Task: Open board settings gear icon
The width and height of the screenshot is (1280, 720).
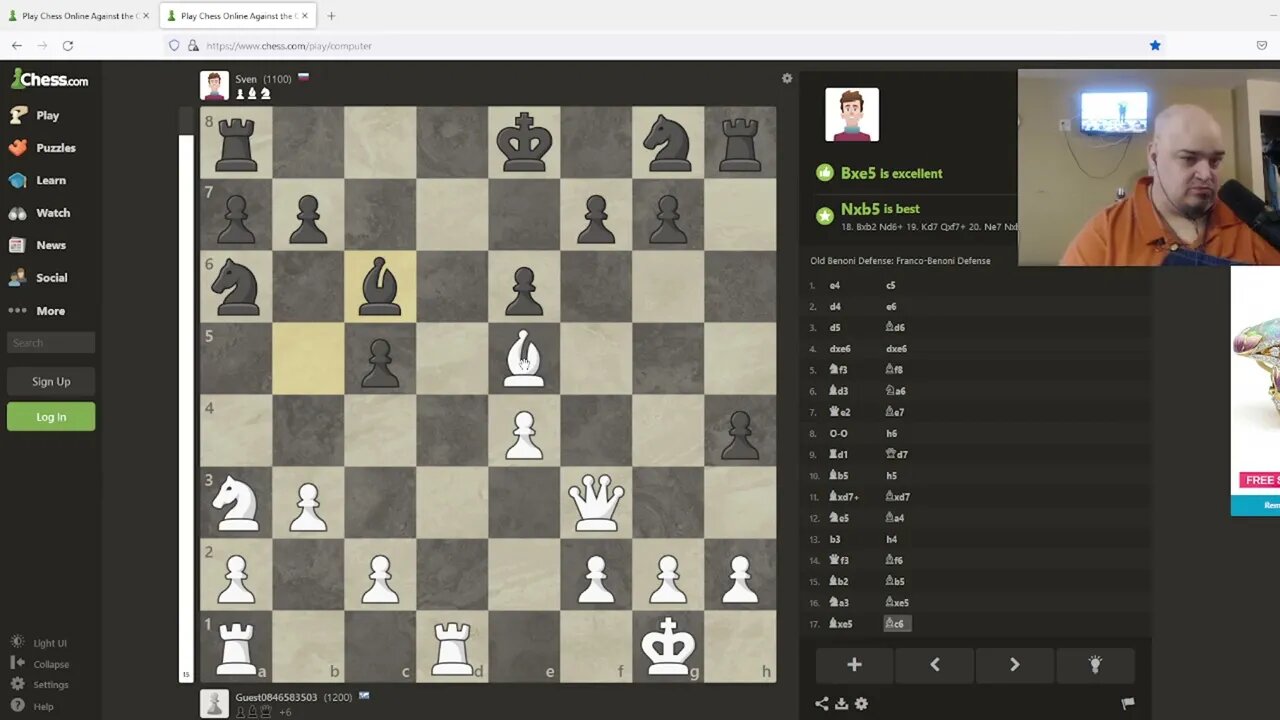Action: tap(787, 78)
